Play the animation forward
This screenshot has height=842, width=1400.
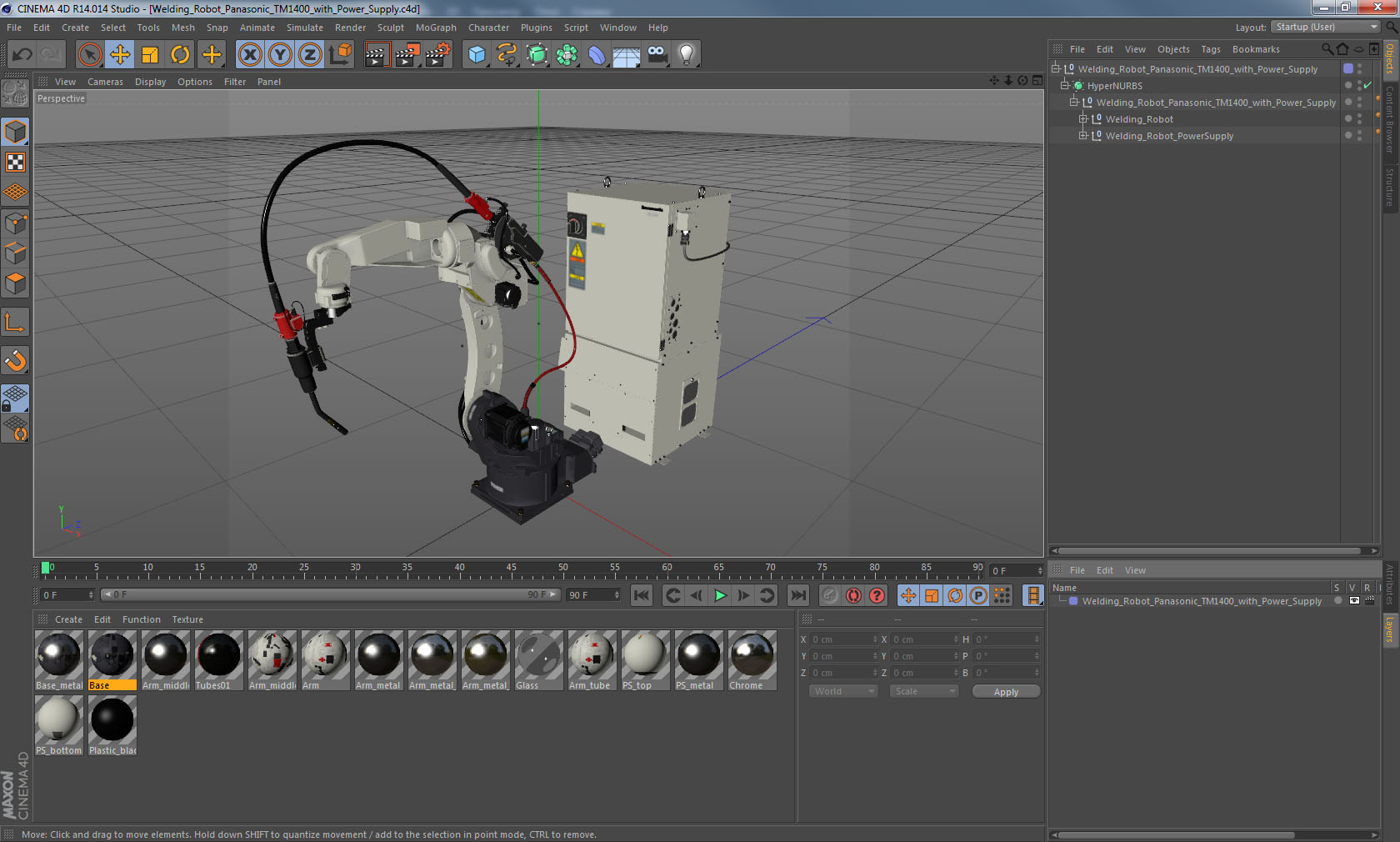(720, 595)
